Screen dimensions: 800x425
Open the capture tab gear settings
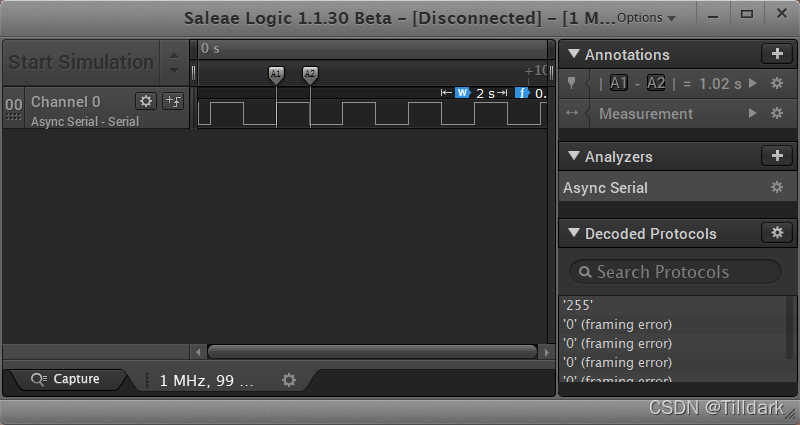click(289, 380)
